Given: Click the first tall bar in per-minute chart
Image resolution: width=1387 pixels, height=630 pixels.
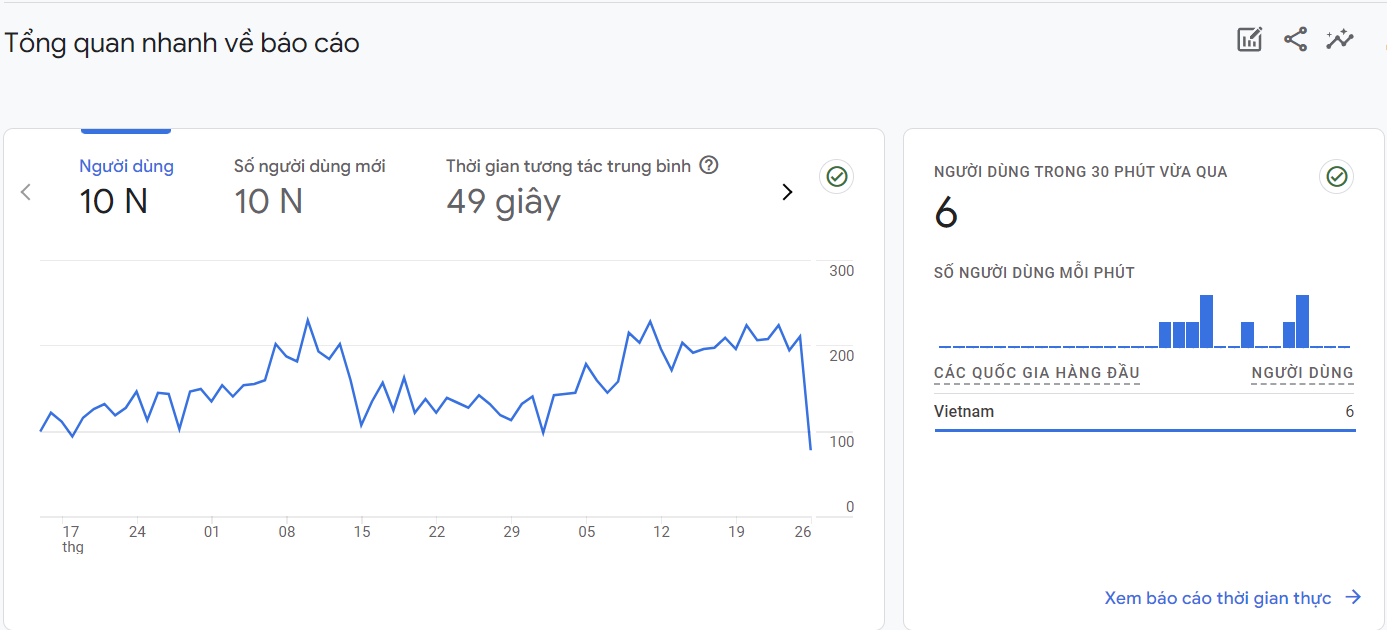Looking at the screenshot, I should (1206, 321).
